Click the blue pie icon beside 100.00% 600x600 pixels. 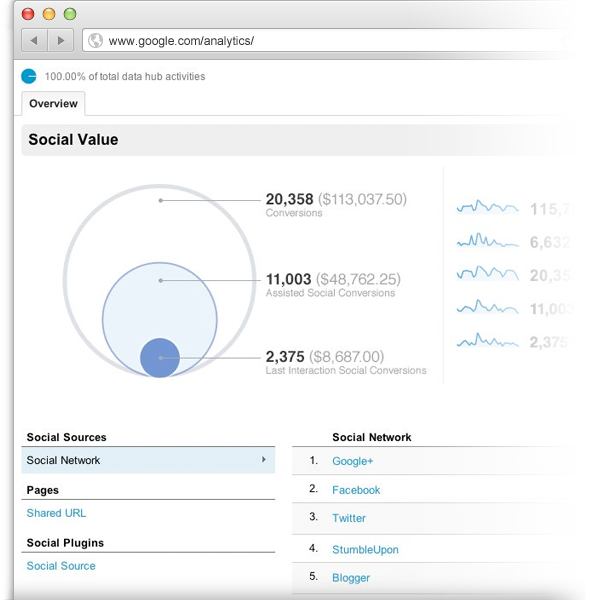29,76
